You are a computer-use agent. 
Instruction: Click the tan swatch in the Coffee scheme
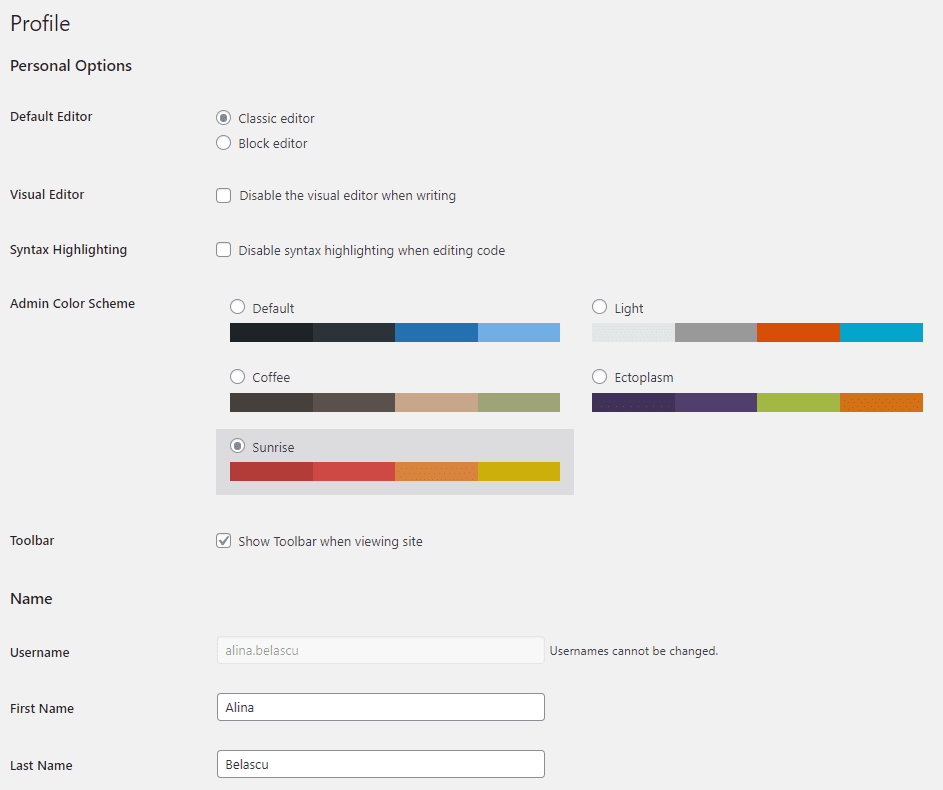pos(436,402)
